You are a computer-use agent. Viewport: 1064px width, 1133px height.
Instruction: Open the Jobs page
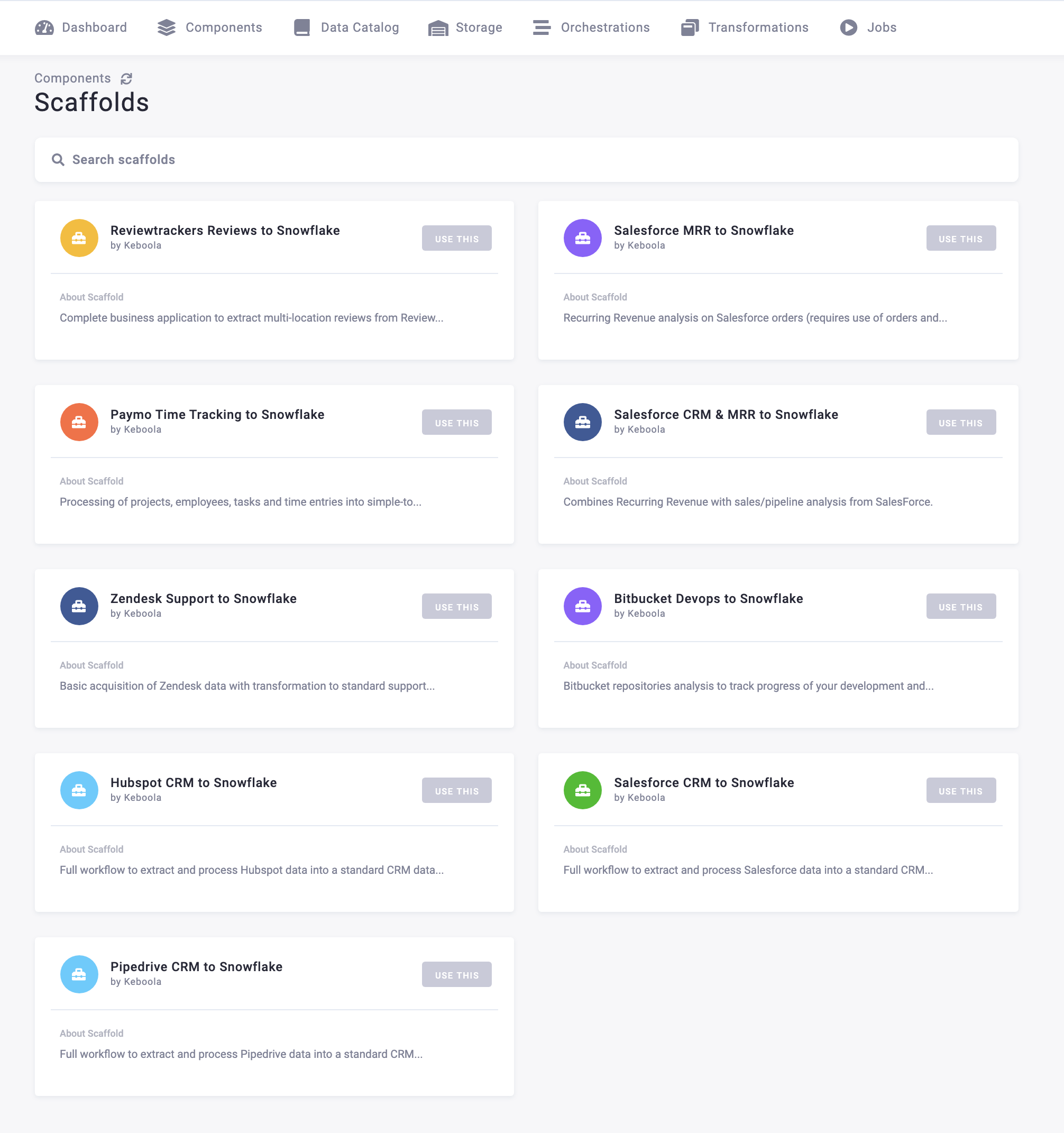click(x=868, y=28)
